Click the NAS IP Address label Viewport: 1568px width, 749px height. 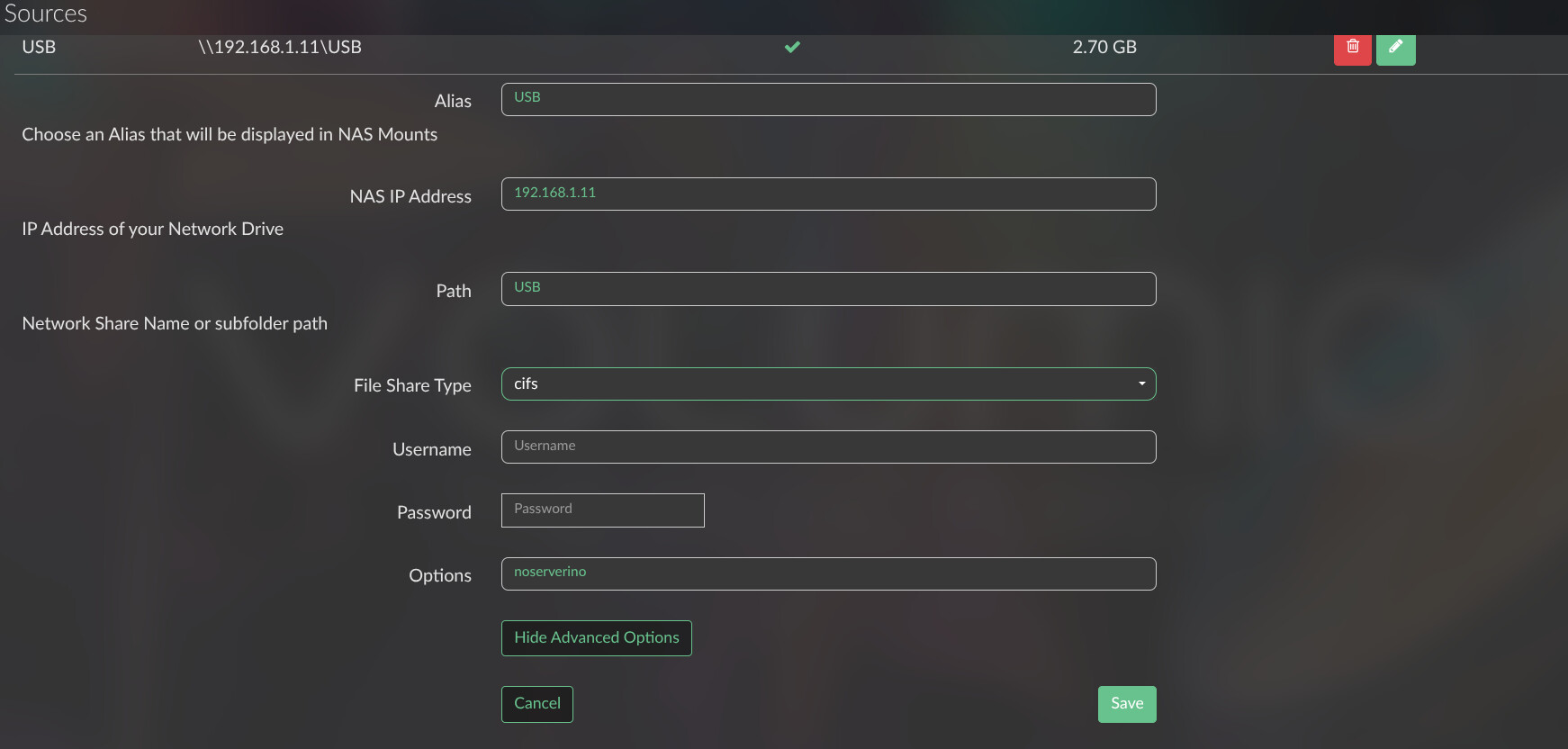[x=410, y=196]
